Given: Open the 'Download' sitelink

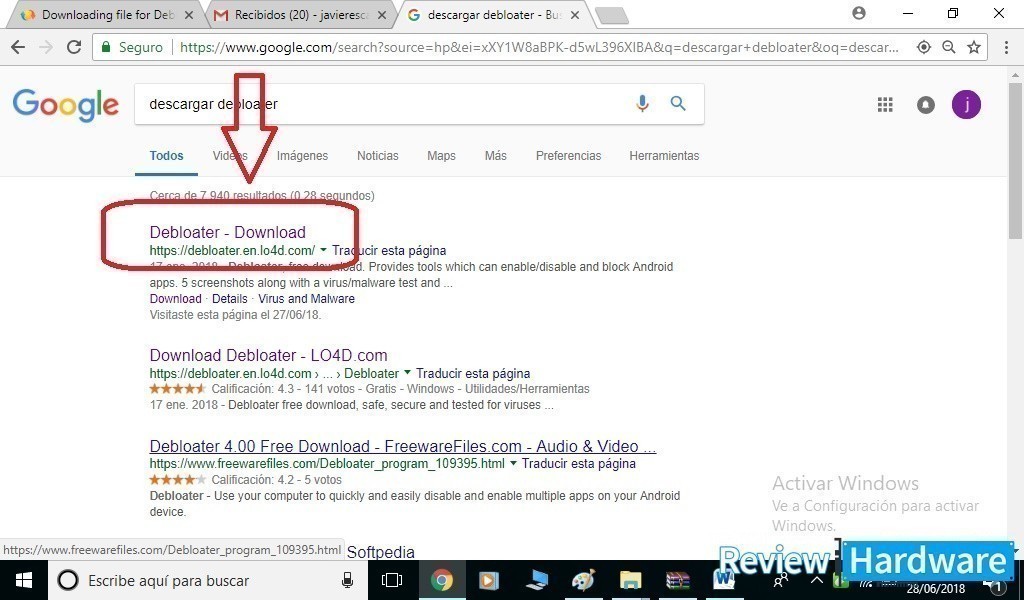Looking at the screenshot, I should click(x=176, y=298).
